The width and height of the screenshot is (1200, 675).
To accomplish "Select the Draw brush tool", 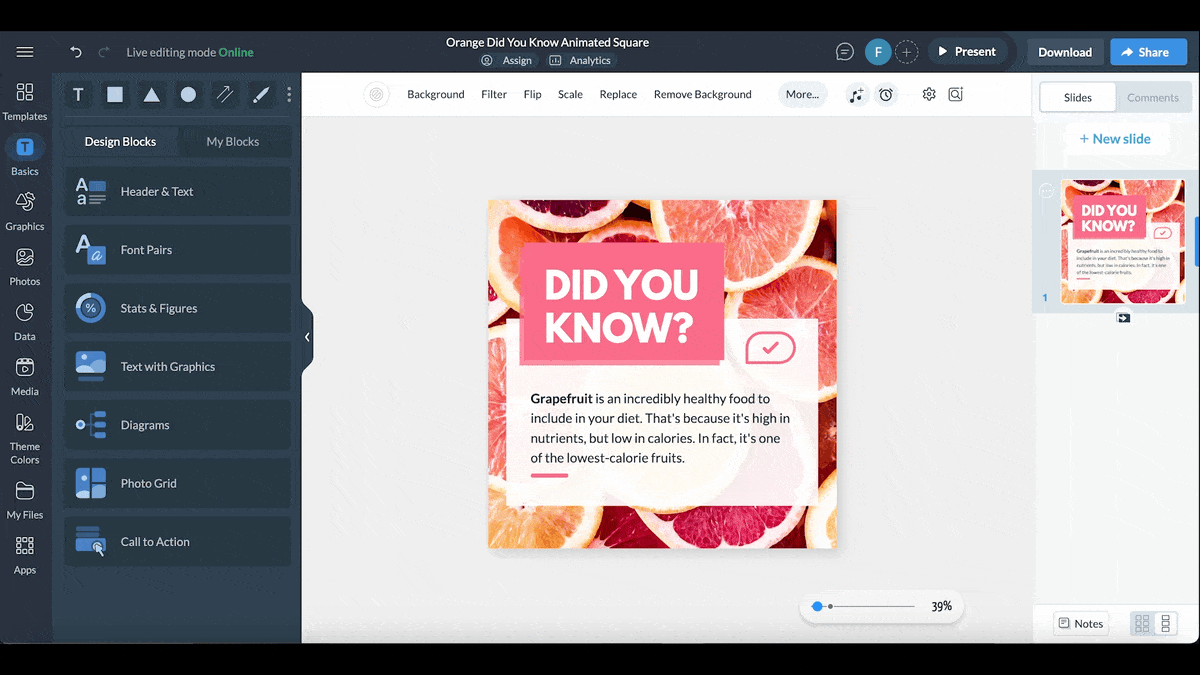I will tap(260, 94).
